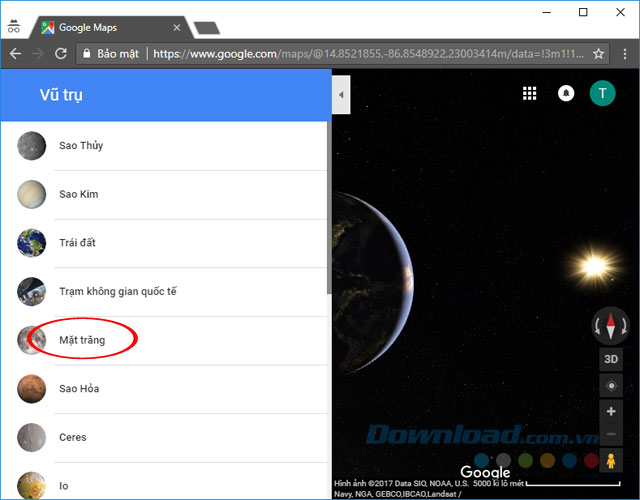Click the Mars planet thumbnail
The height and width of the screenshot is (500, 640).
31,389
